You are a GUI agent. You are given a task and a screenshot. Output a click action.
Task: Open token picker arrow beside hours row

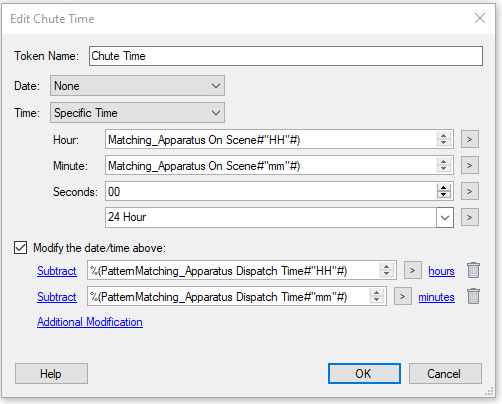[x=413, y=270]
